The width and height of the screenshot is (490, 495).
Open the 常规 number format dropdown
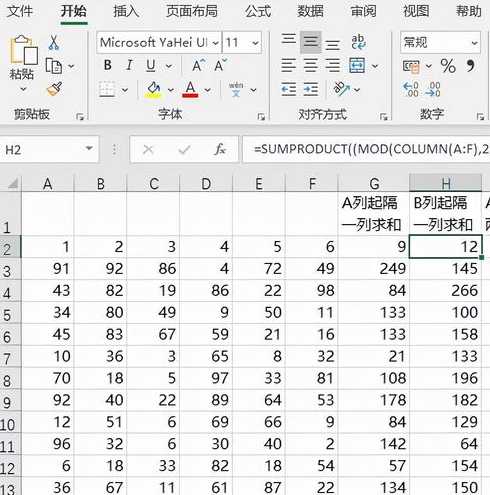click(x=474, y=43)
